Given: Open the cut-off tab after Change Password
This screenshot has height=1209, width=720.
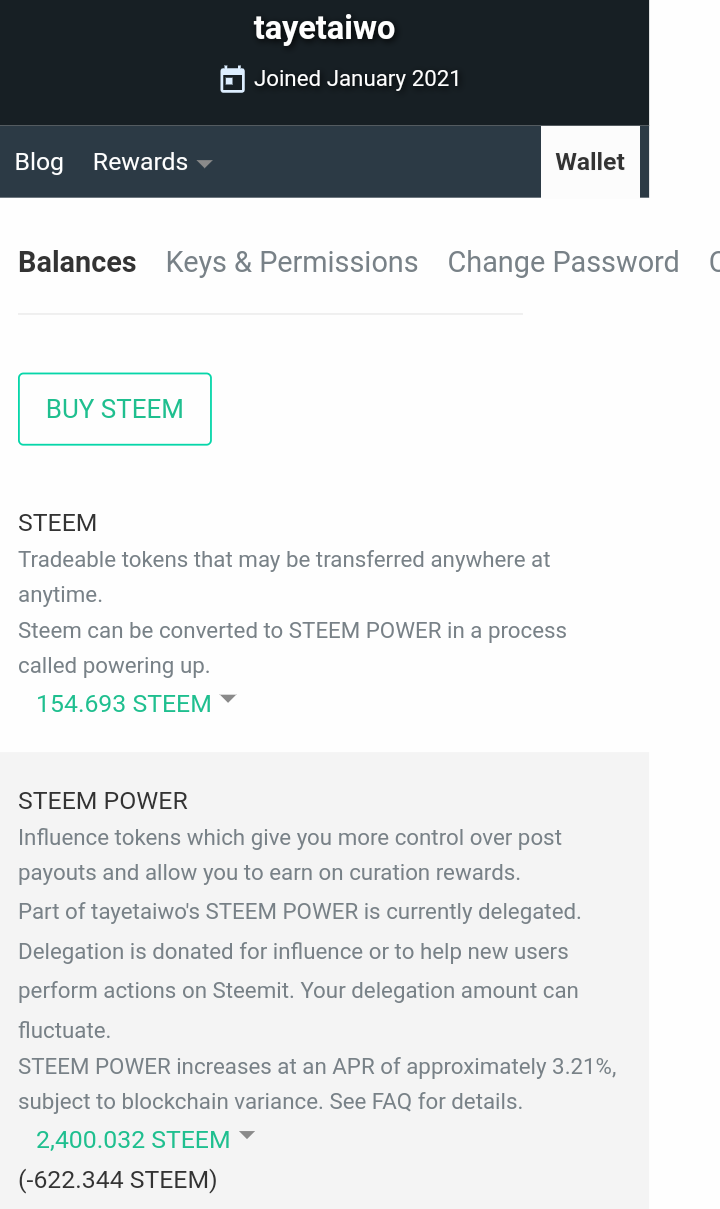Looking at the screenshot, I should click(x=714, y=262).
